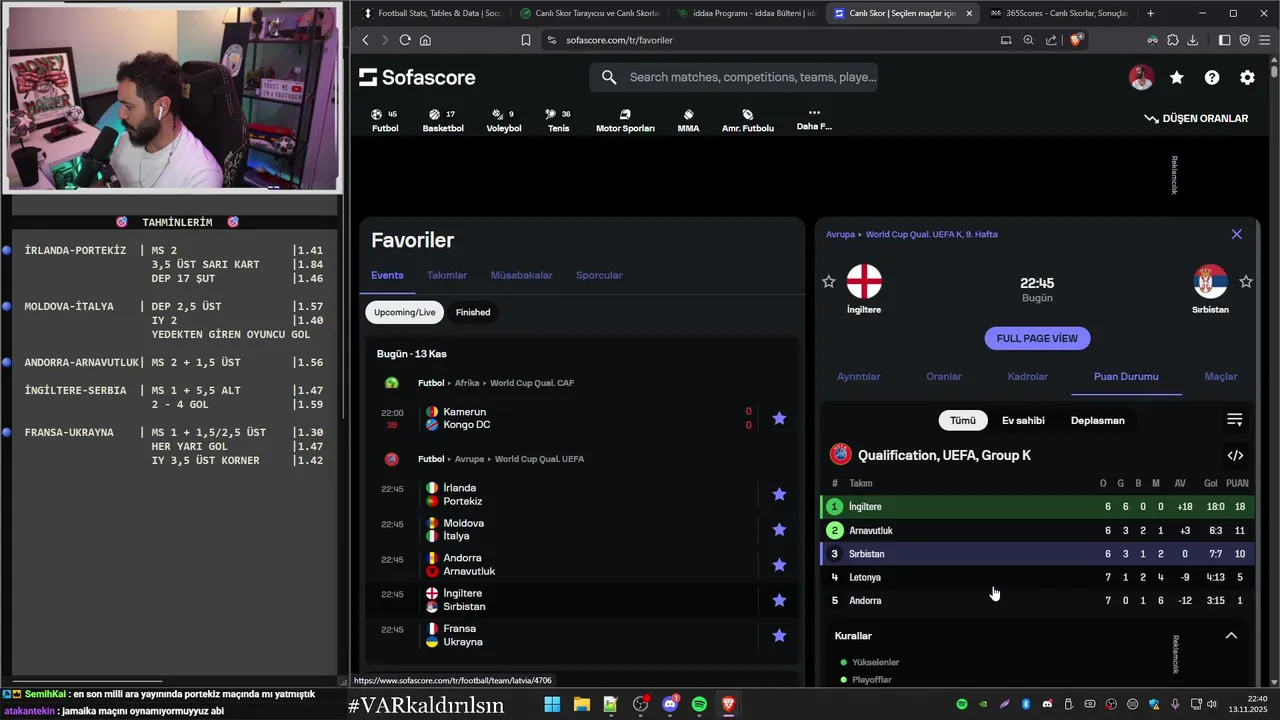Click the embed code icon for Group K
The image size is (1280, 720).
pos(1235,455)
